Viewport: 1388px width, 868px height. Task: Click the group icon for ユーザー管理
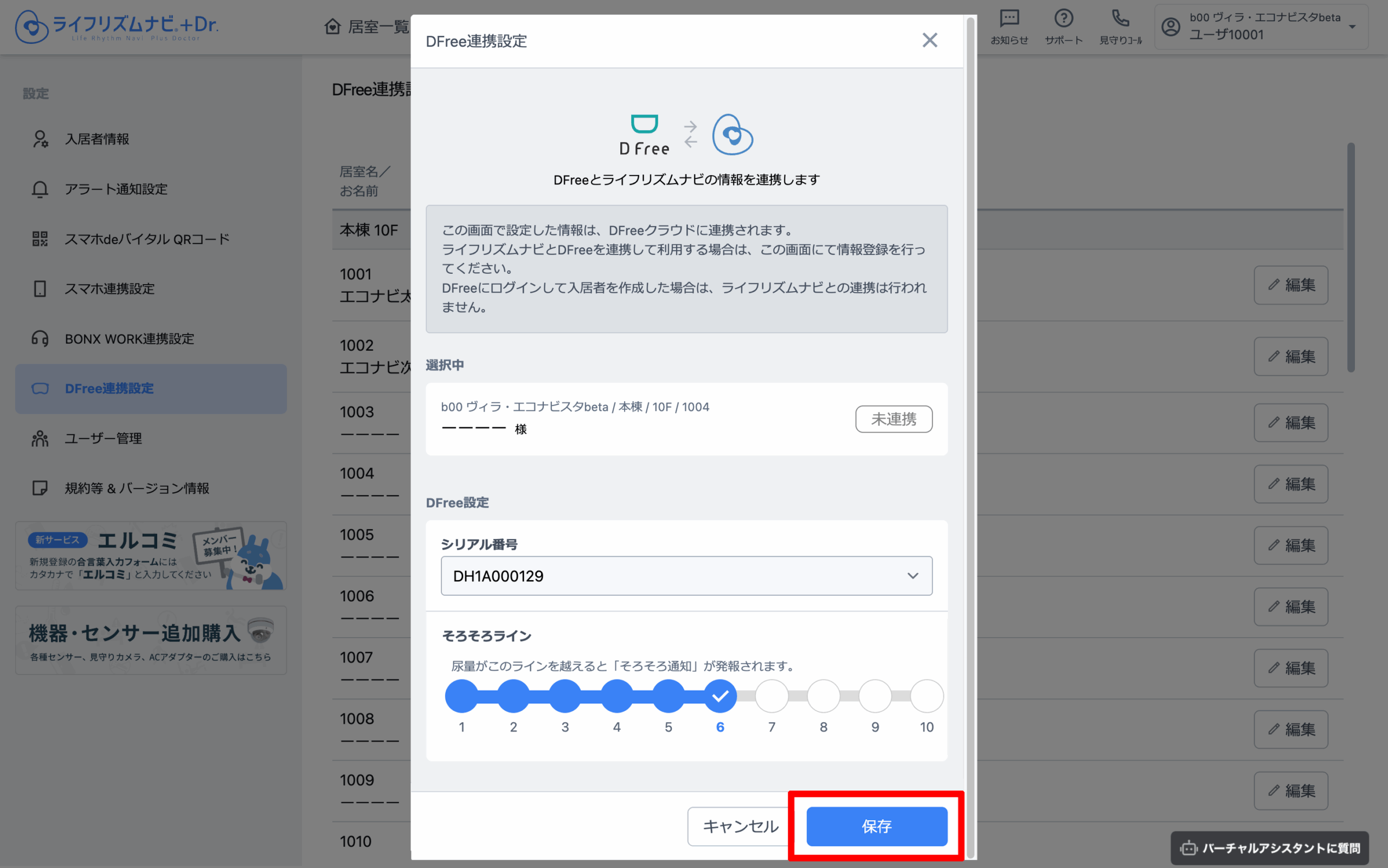(x=40, y=439)
